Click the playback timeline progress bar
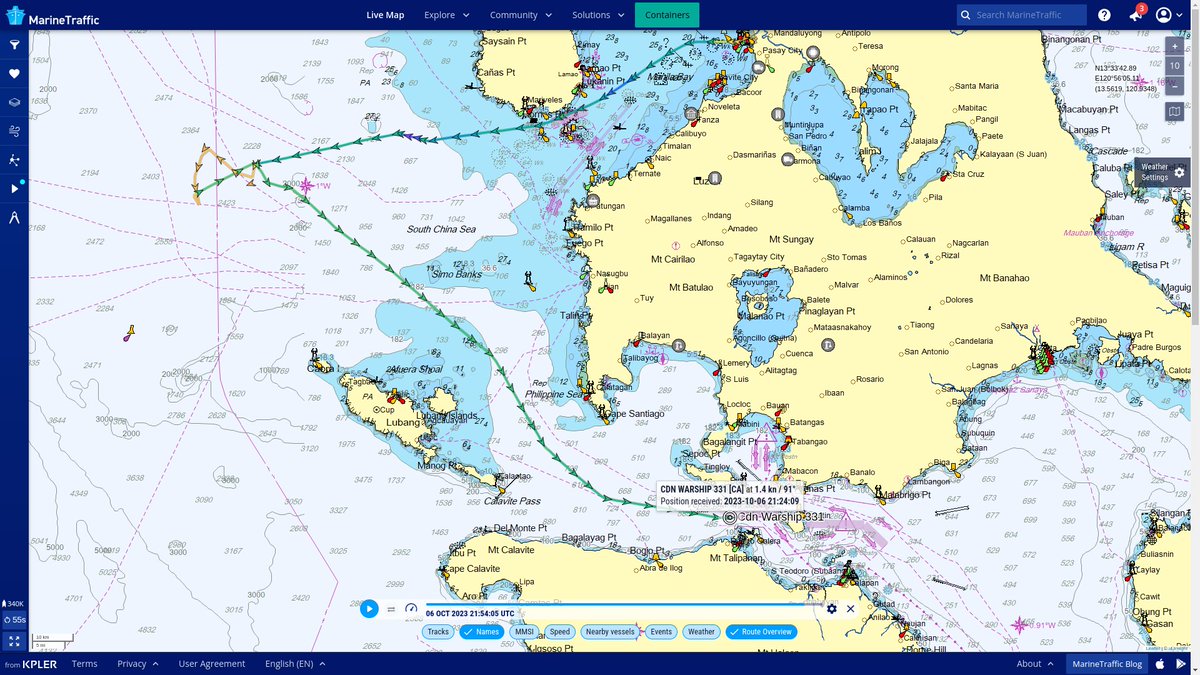This screenshot has width=1200, height=675. [x=624, y=604]
